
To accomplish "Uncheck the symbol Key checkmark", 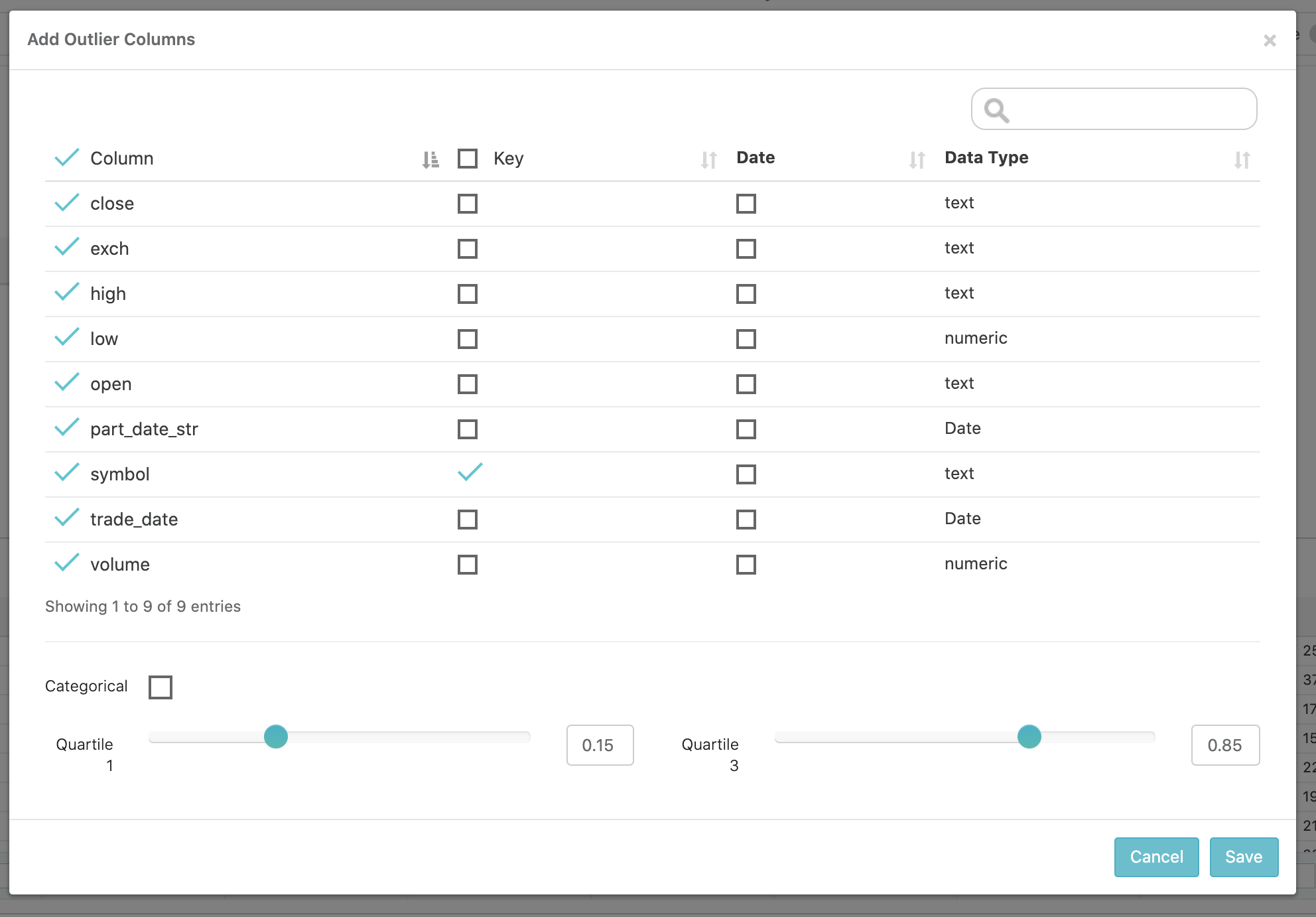I will 470,472.
